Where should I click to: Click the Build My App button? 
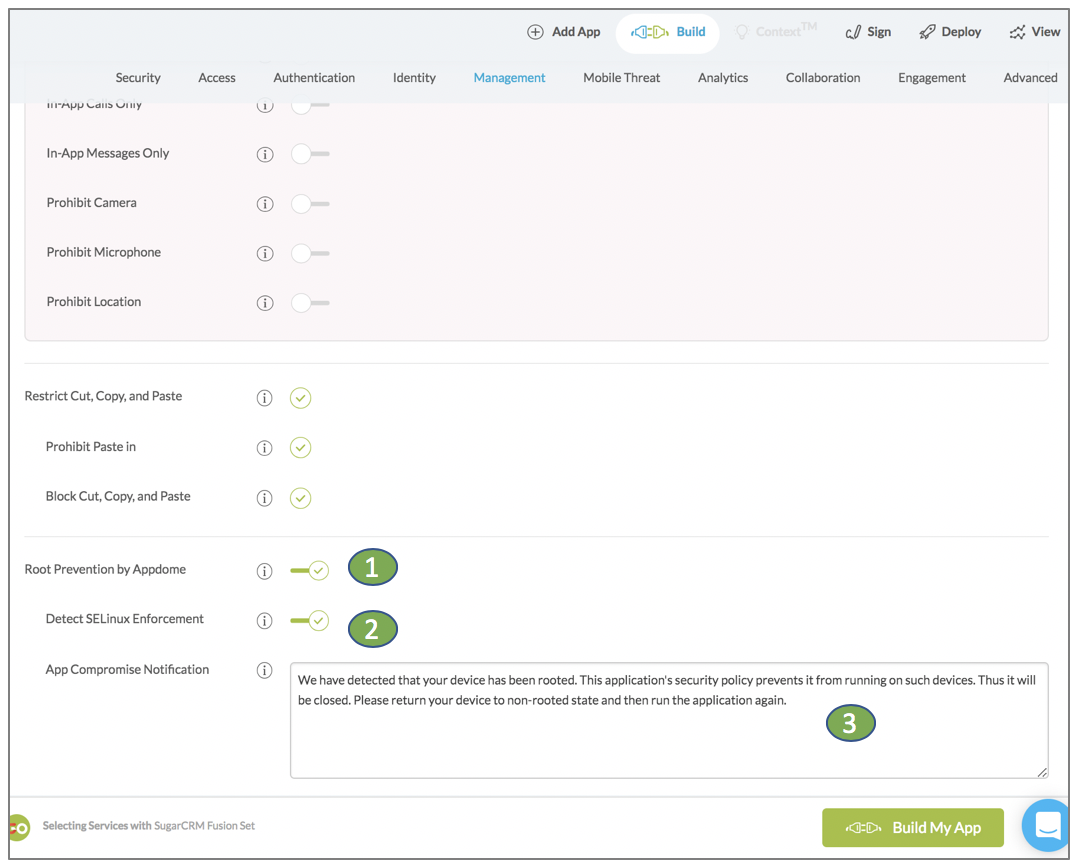pos(912,828)
